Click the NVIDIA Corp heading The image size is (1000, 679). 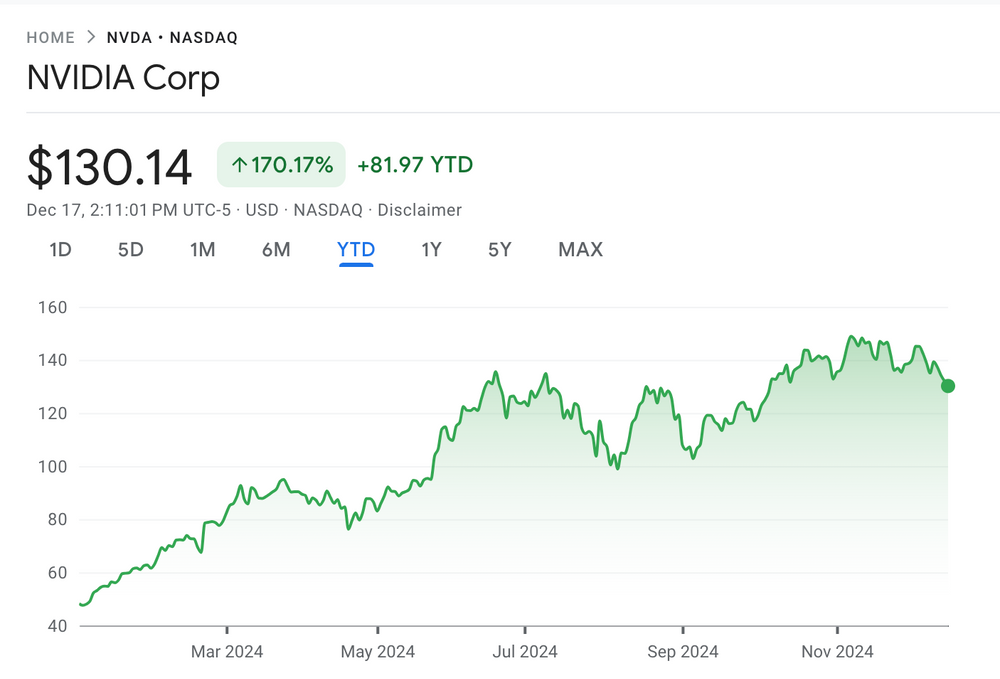coord(123,78)
